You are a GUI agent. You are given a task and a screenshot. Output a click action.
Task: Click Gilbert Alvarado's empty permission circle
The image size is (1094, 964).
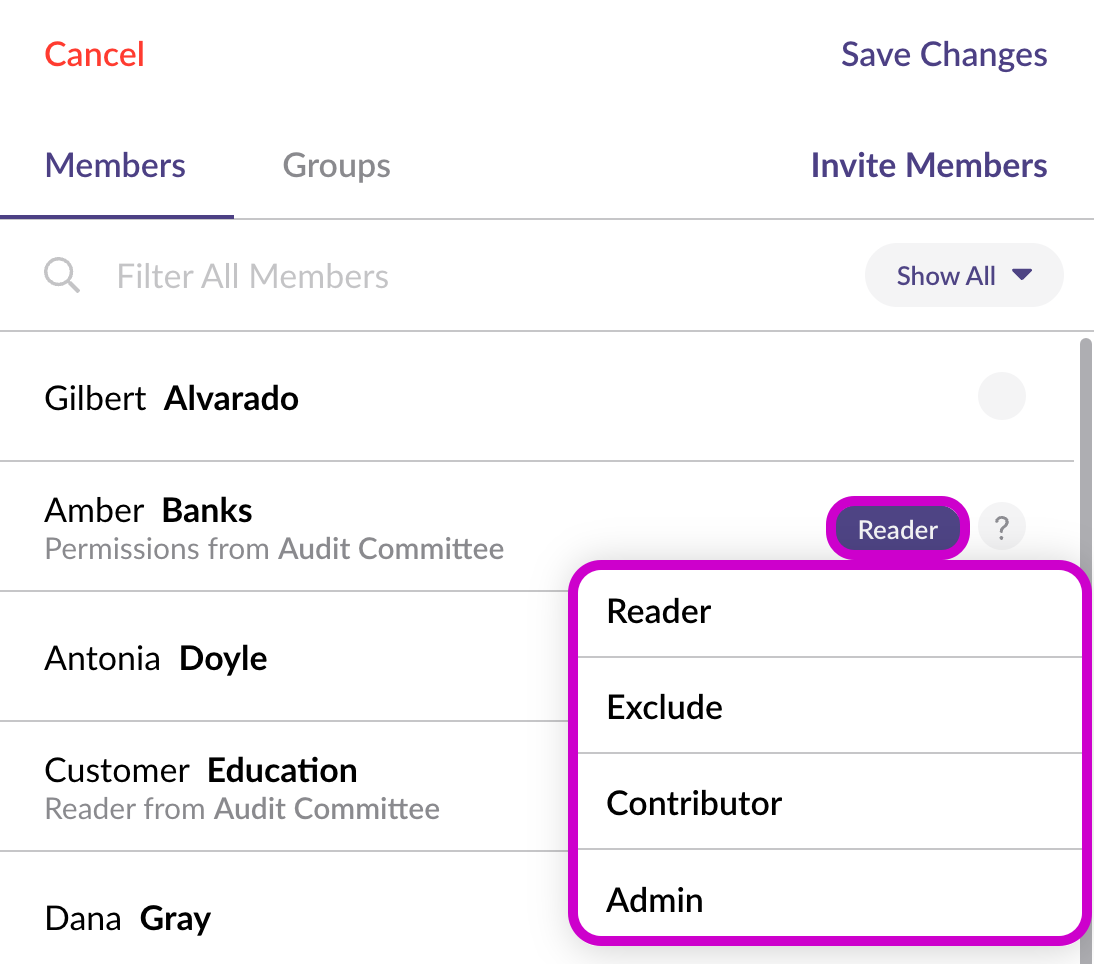point(1001,396)
